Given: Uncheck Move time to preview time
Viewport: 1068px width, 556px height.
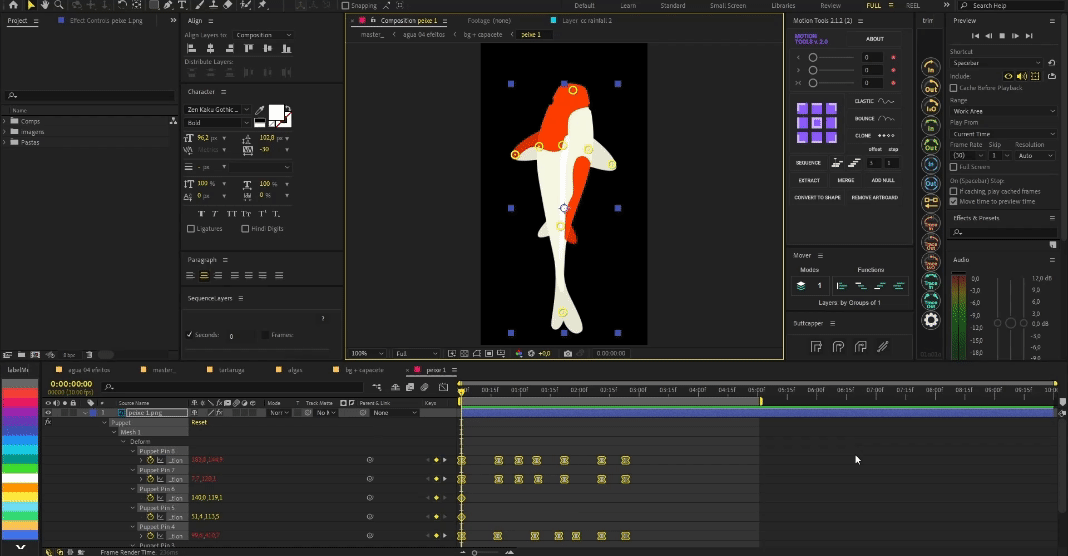Looking at the screenshot, I should 953,200.
